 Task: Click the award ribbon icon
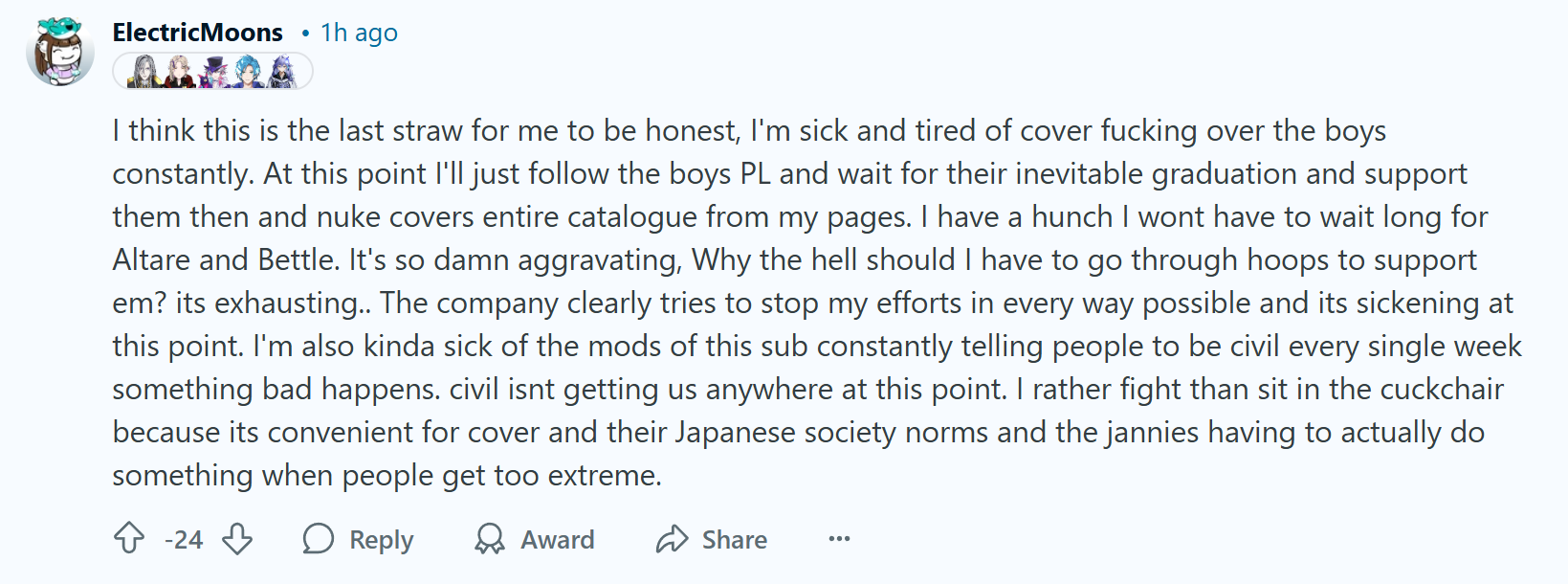click(x=490, y=539)
